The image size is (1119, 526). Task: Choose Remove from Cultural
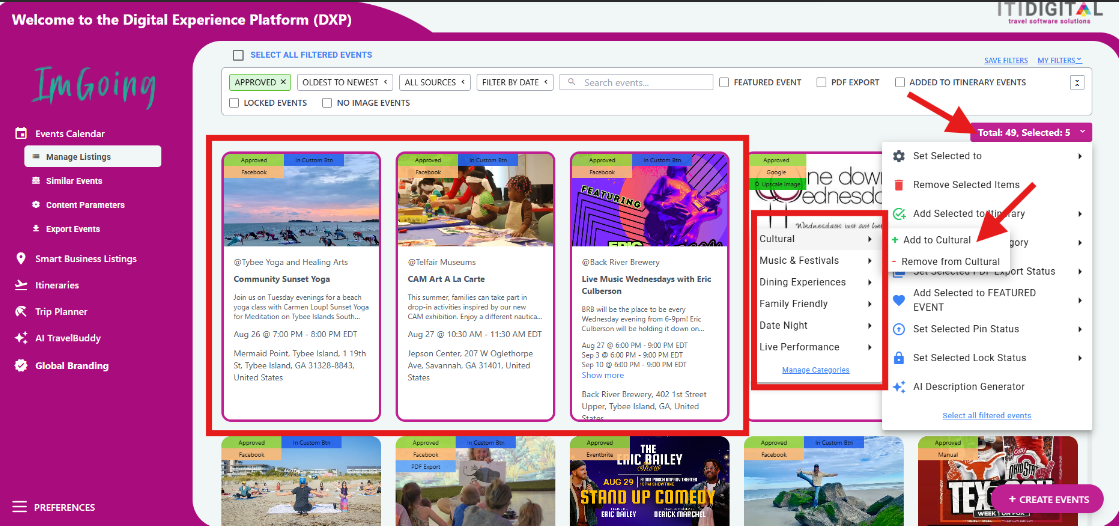click(949, 262)
